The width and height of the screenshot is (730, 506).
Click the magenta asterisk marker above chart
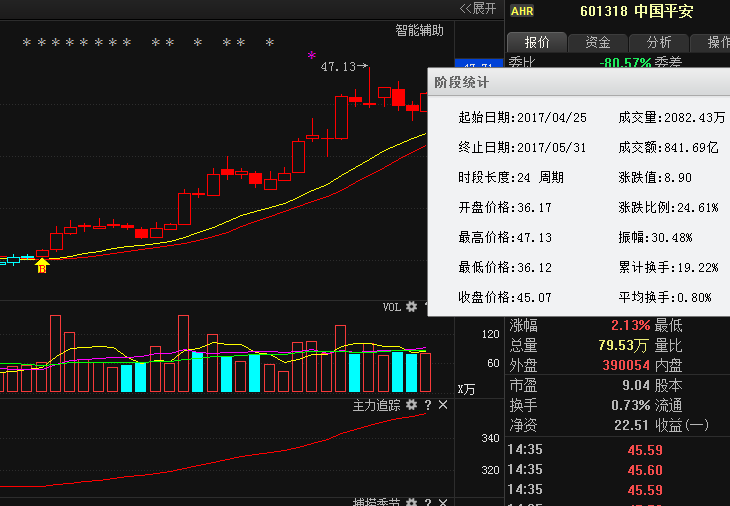(x=311, y=55)
